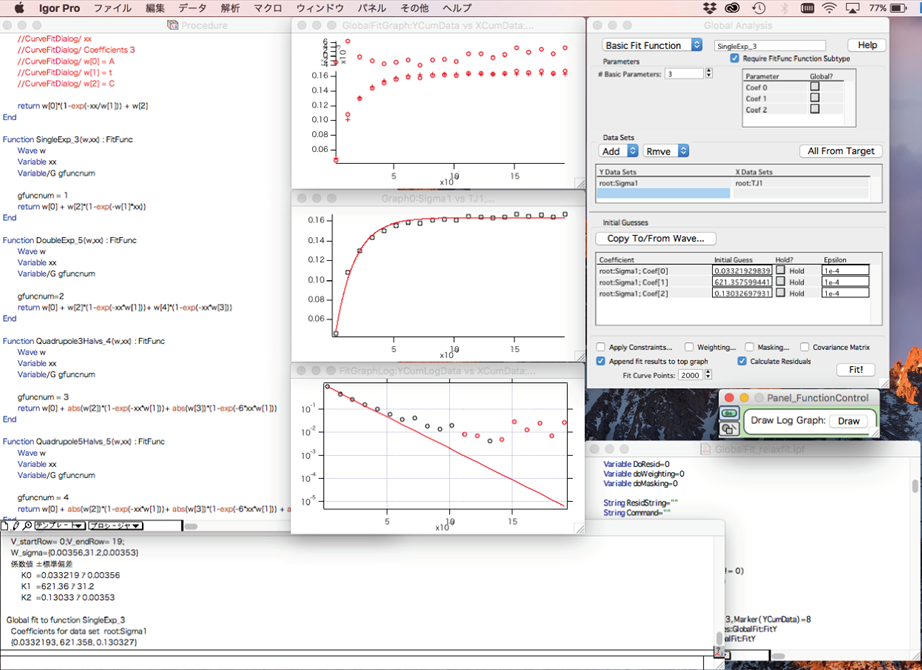The image size is (922, 670).
Task: Click the pencil icon in Procedure window
Action: (x=16, y=524)
